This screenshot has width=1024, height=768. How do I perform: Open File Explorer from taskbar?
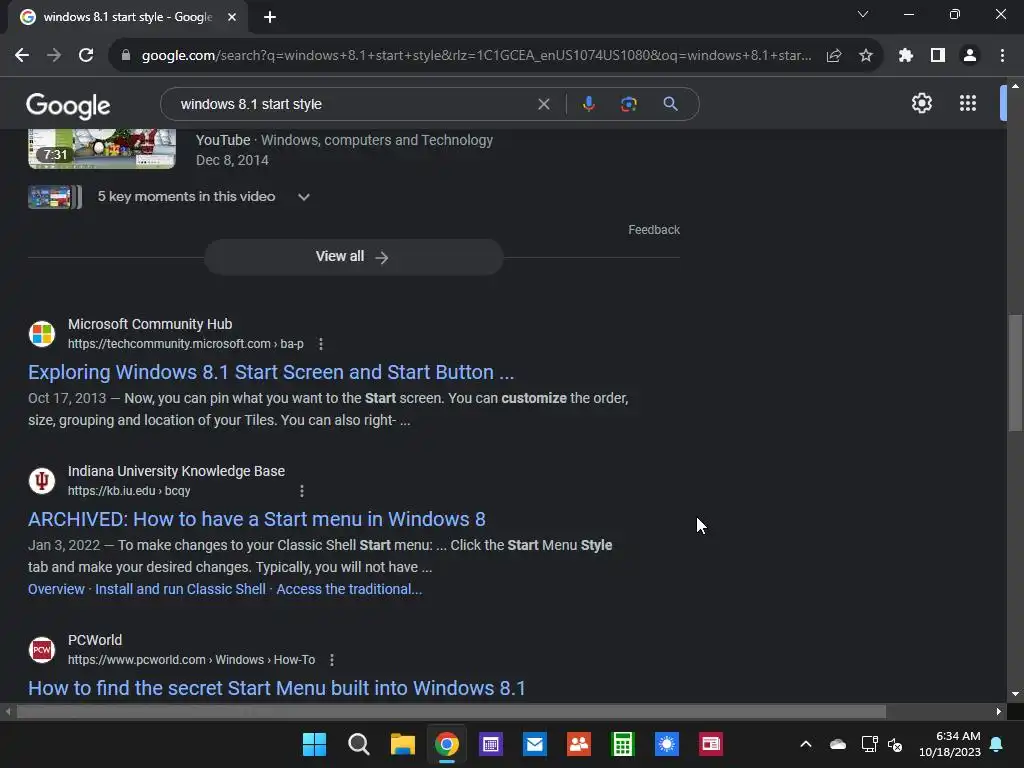(x=403, y=744)
